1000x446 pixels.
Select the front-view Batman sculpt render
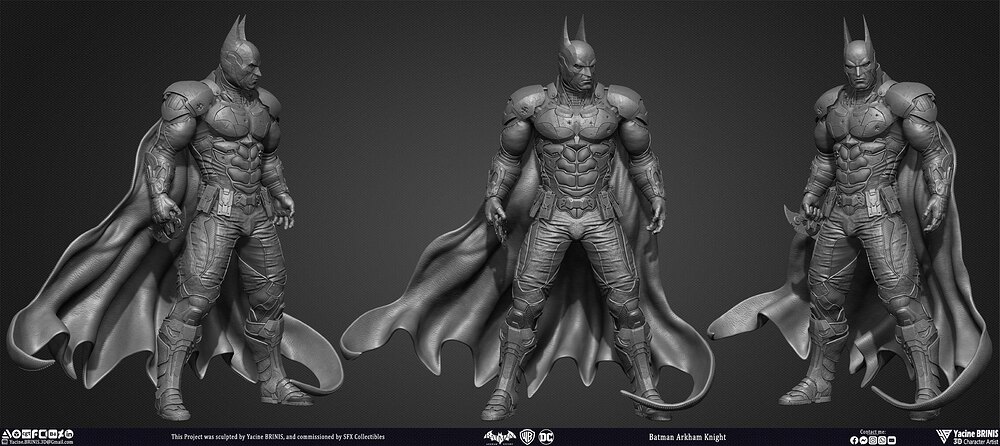click(529, 217)
